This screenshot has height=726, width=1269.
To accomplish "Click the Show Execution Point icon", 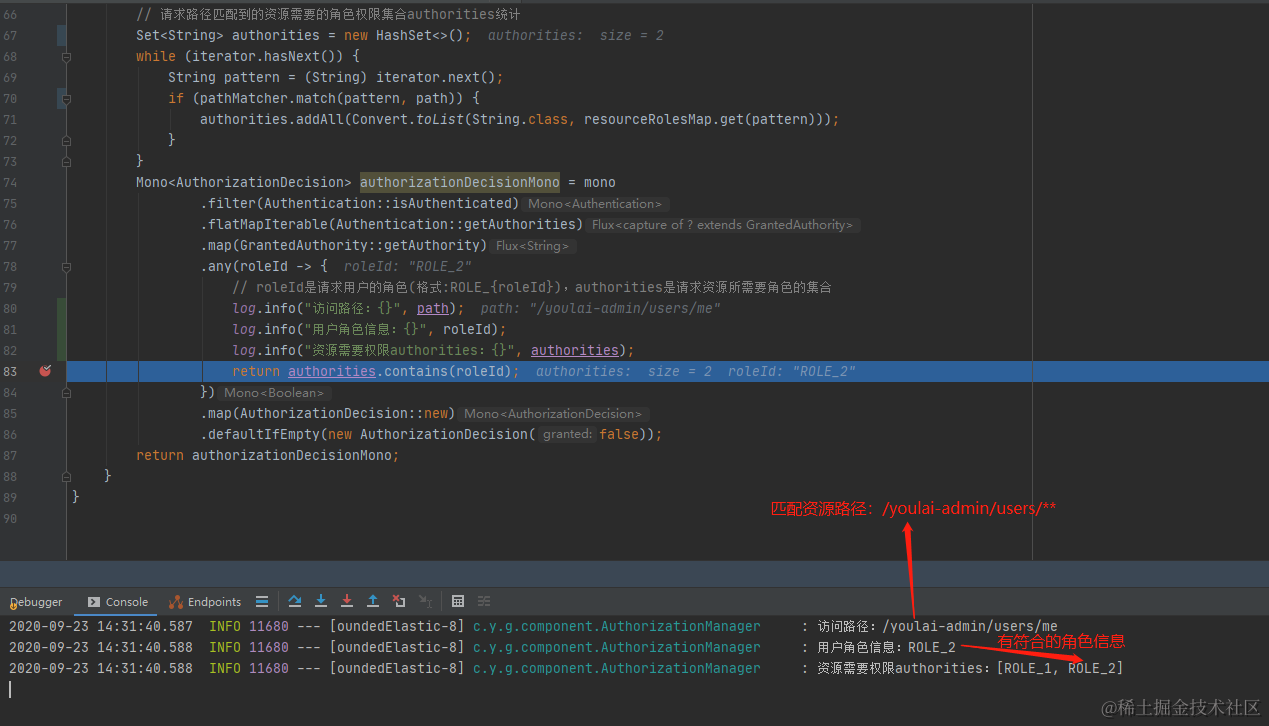I will point(262,601).
